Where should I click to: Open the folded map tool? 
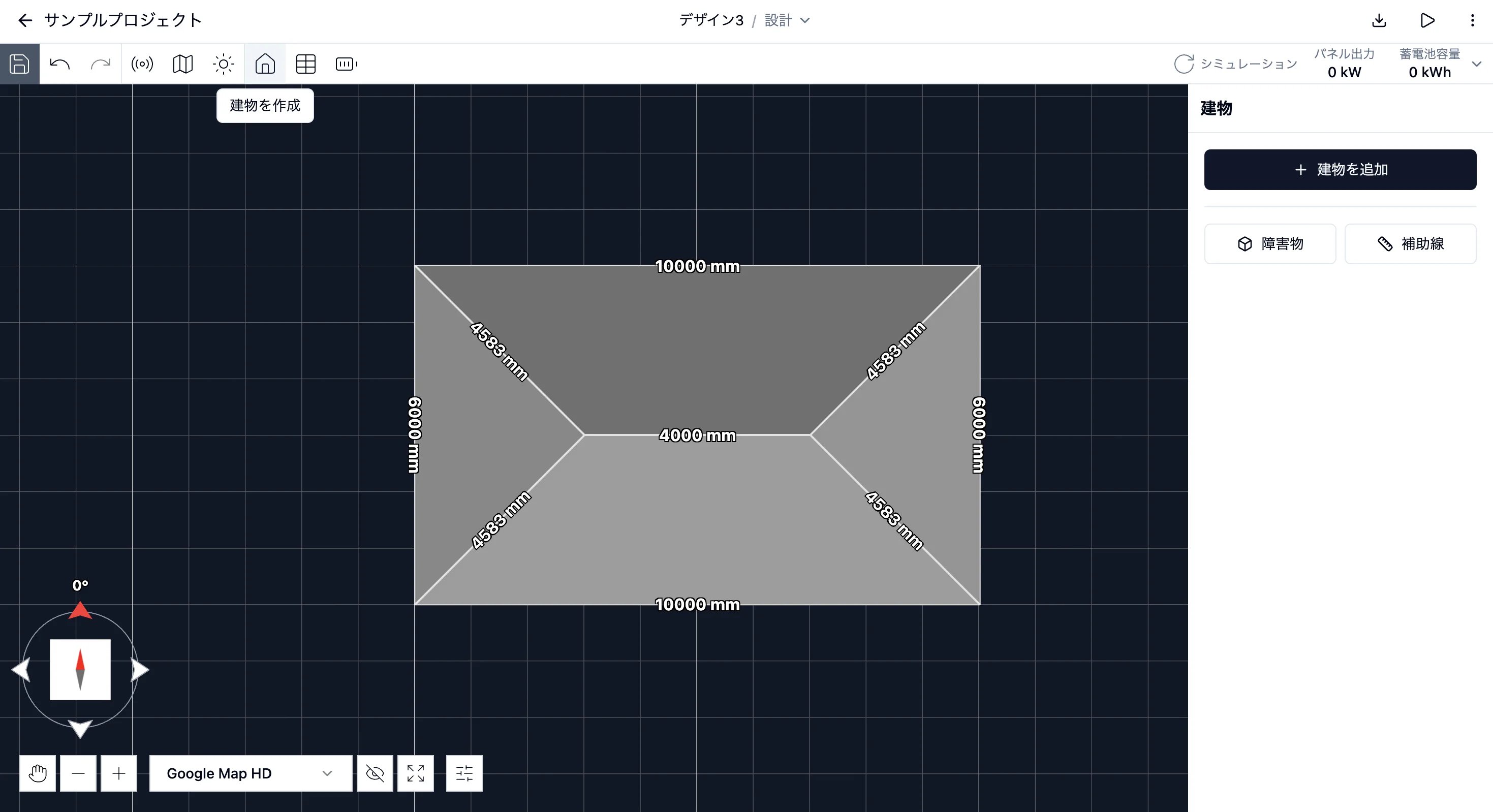[x=182, y=64]
